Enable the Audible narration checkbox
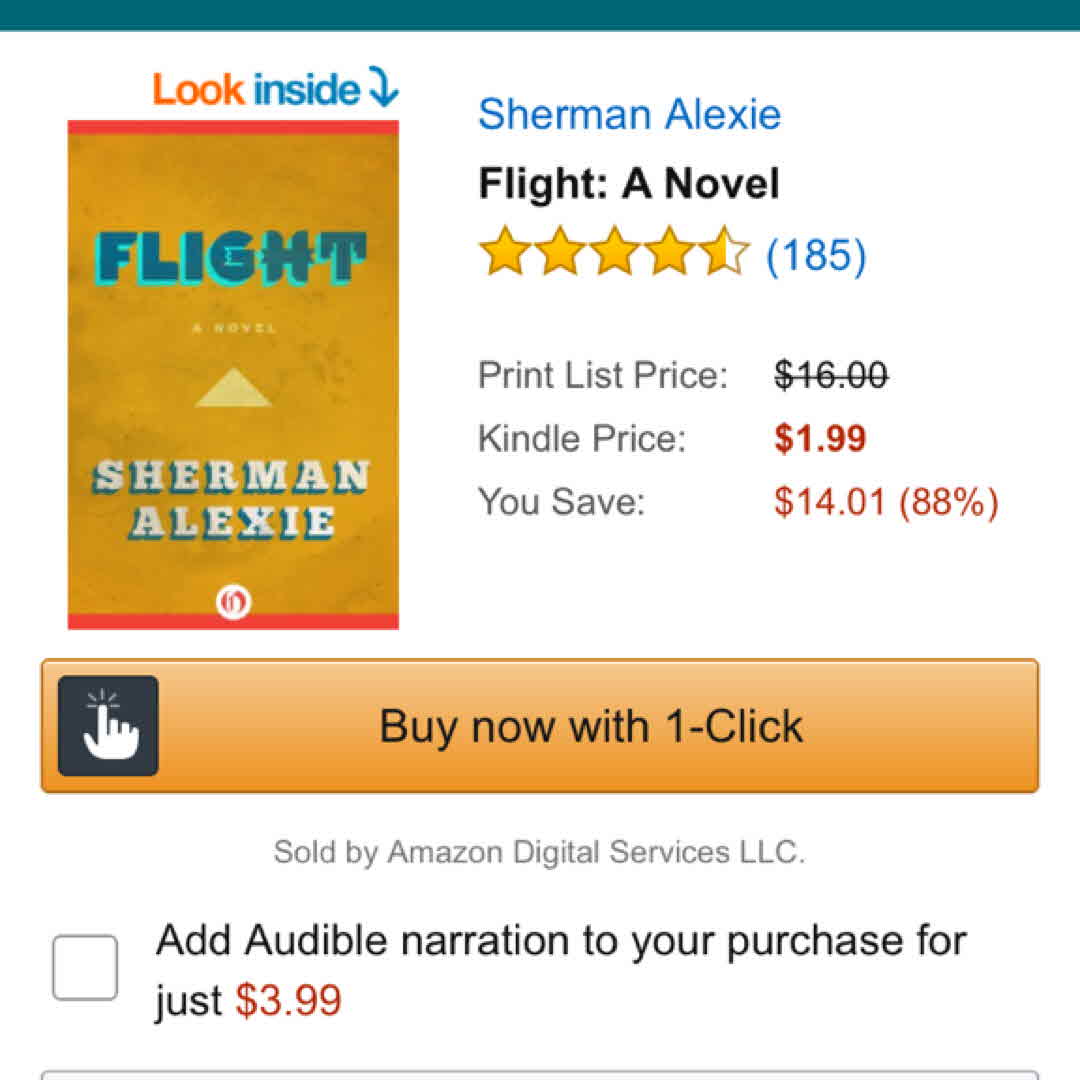 tap(85, 967)
